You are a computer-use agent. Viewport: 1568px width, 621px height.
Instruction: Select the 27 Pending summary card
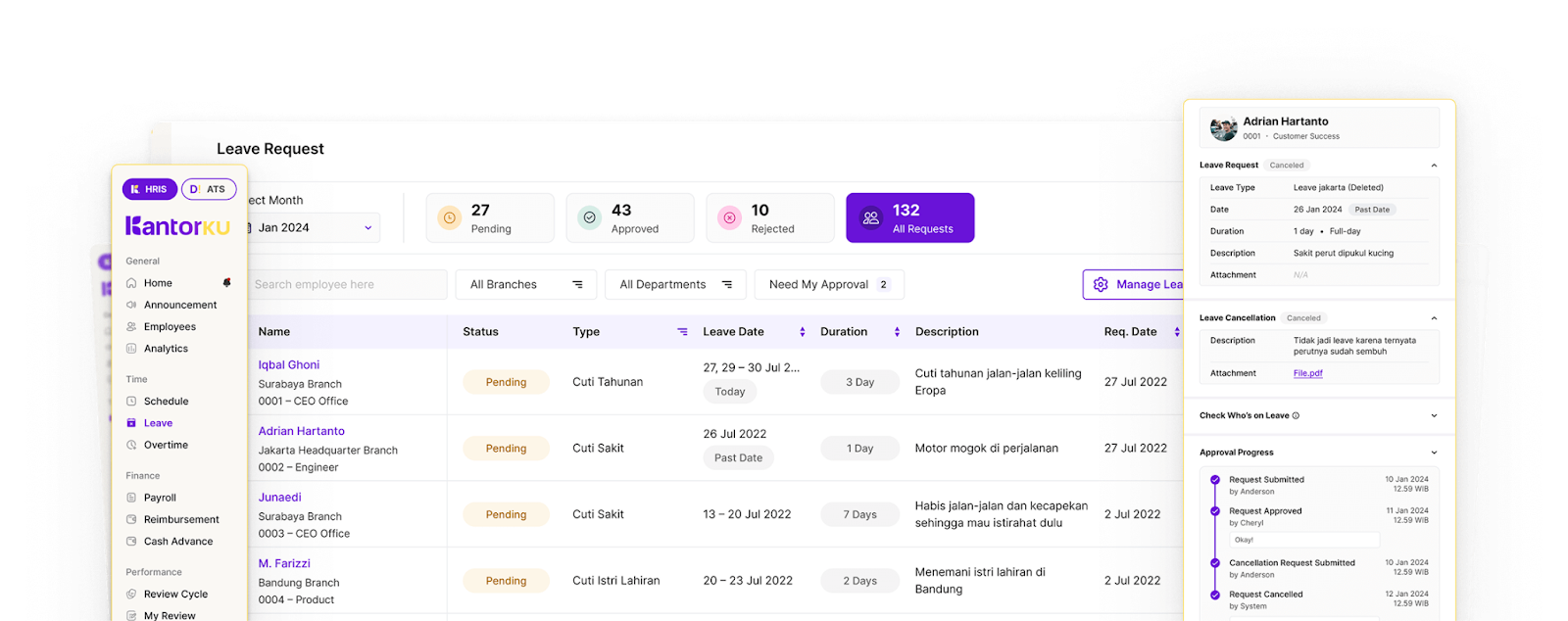pos(489,217)
